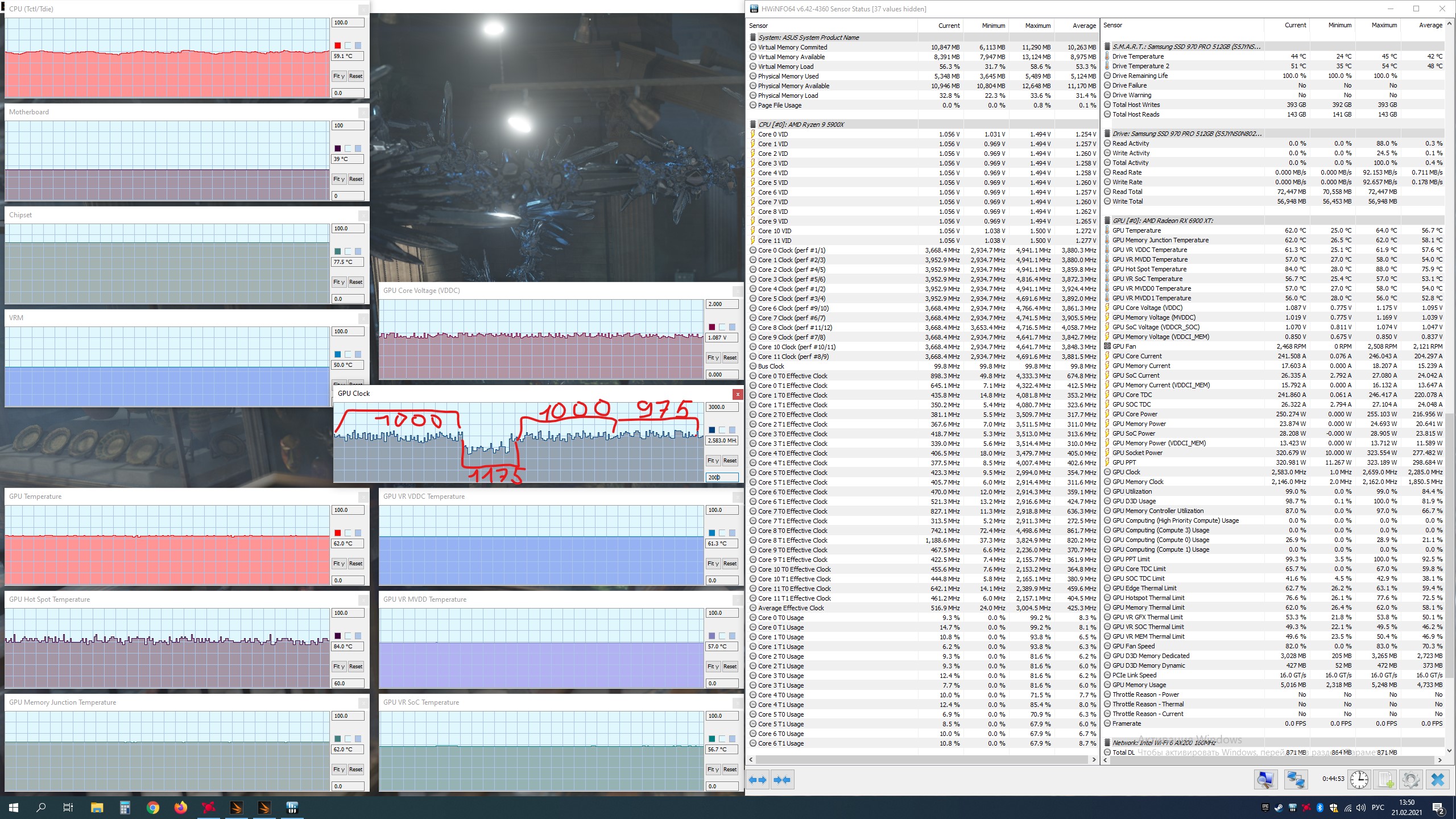Click the blue X close sensors icon
This screenshot has height=819, width=1456.
(1437, 779)
